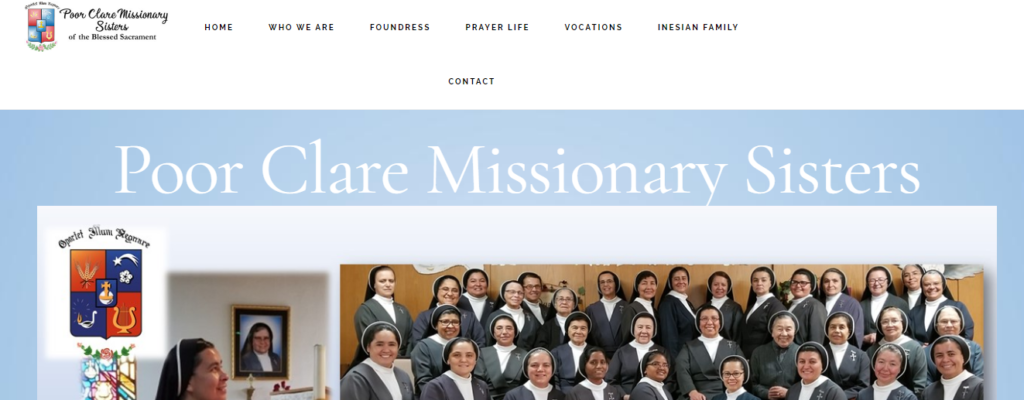This screenshot has width=1024, height=400.
Task: Open the Who We Are page
Action: click(x=301, y=27)
